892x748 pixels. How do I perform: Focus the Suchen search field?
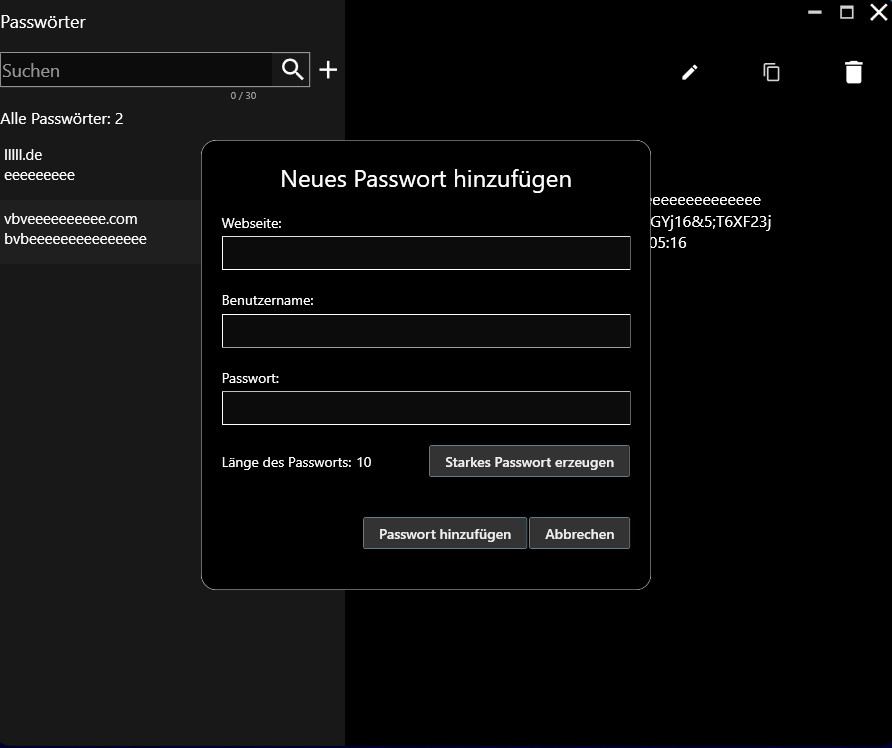(137, 70)
